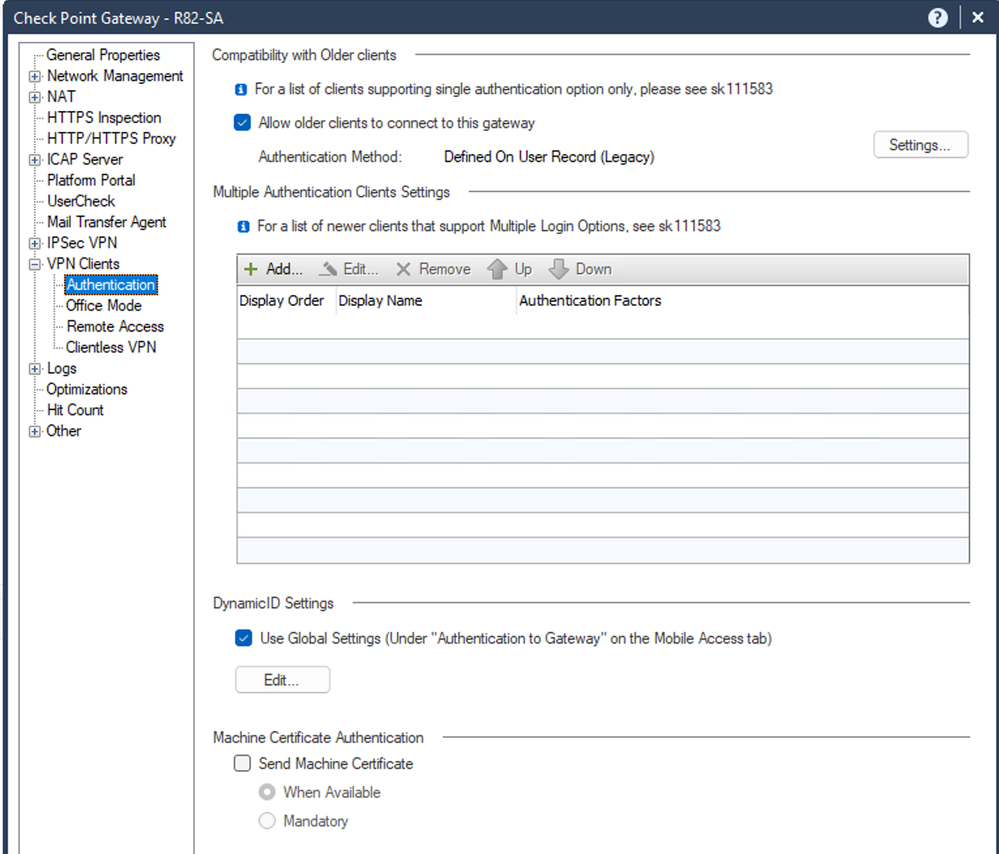Expand the Network Management tree node
The height and width of the screenshot is (854, 999).
click(34, 76)
